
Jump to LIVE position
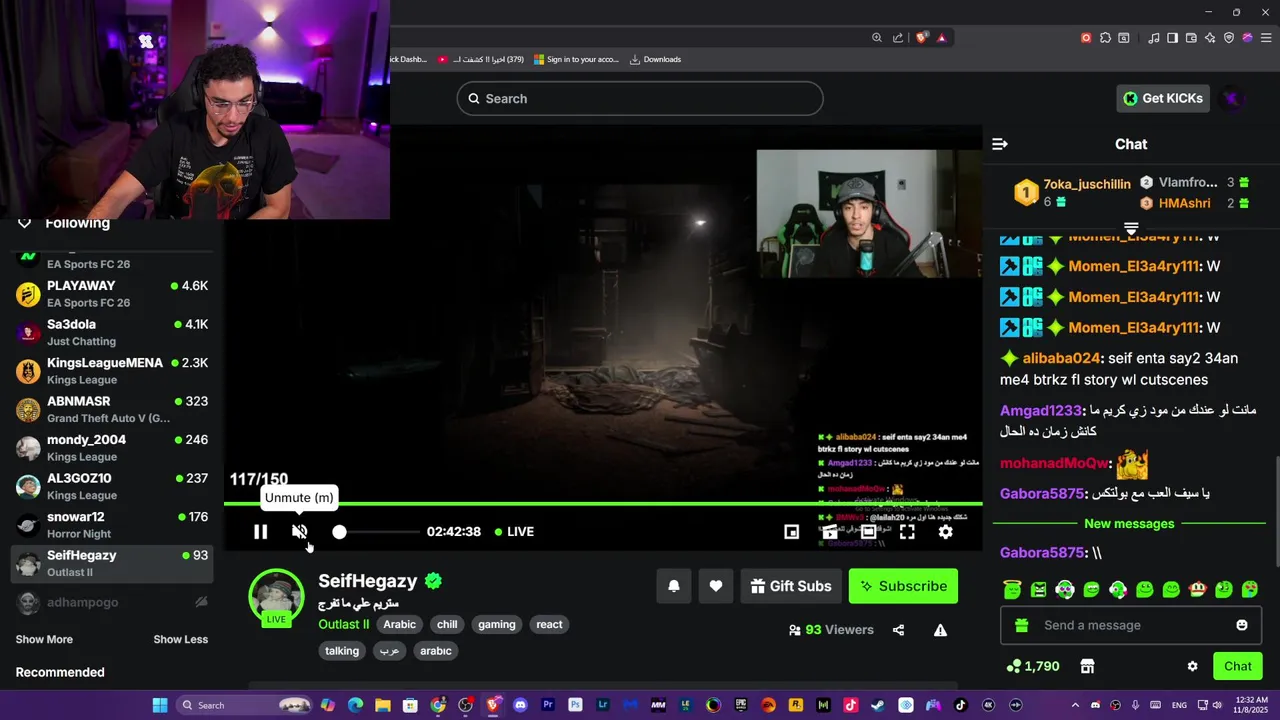[514, 532]
